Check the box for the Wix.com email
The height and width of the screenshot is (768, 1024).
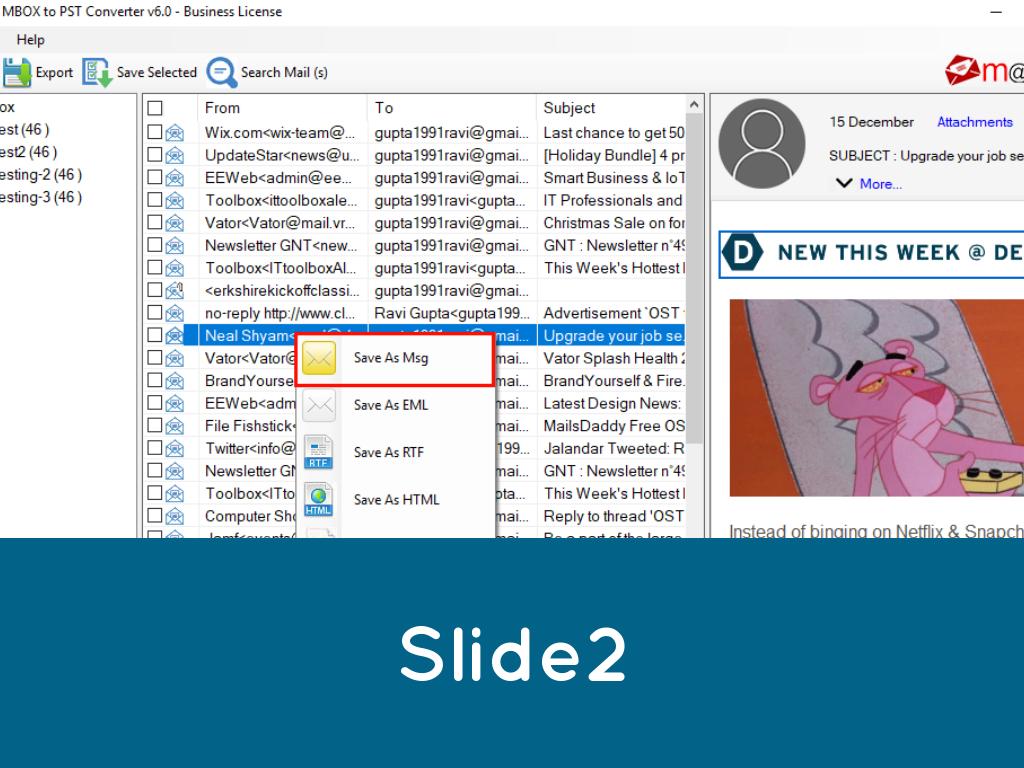155,132
